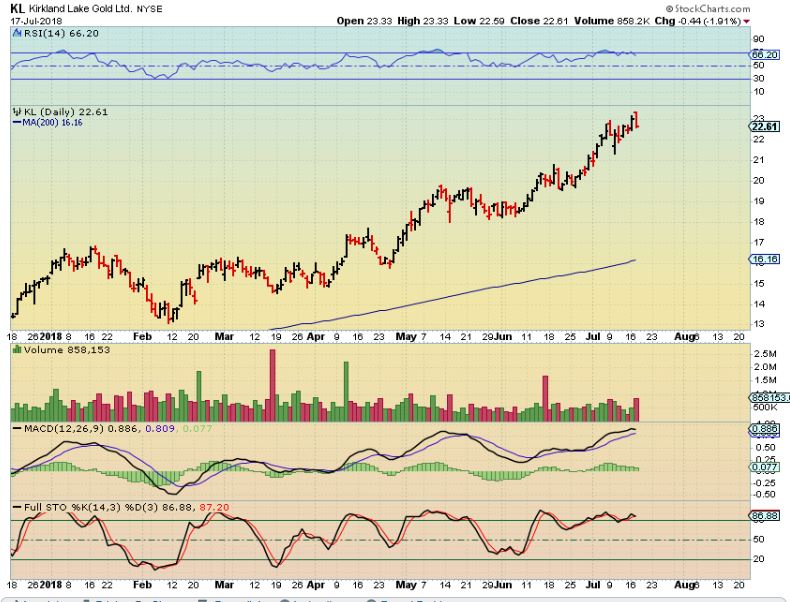
Task: Click the MACD(12,26,9) 0.886 label
Action: pos(83,429)
